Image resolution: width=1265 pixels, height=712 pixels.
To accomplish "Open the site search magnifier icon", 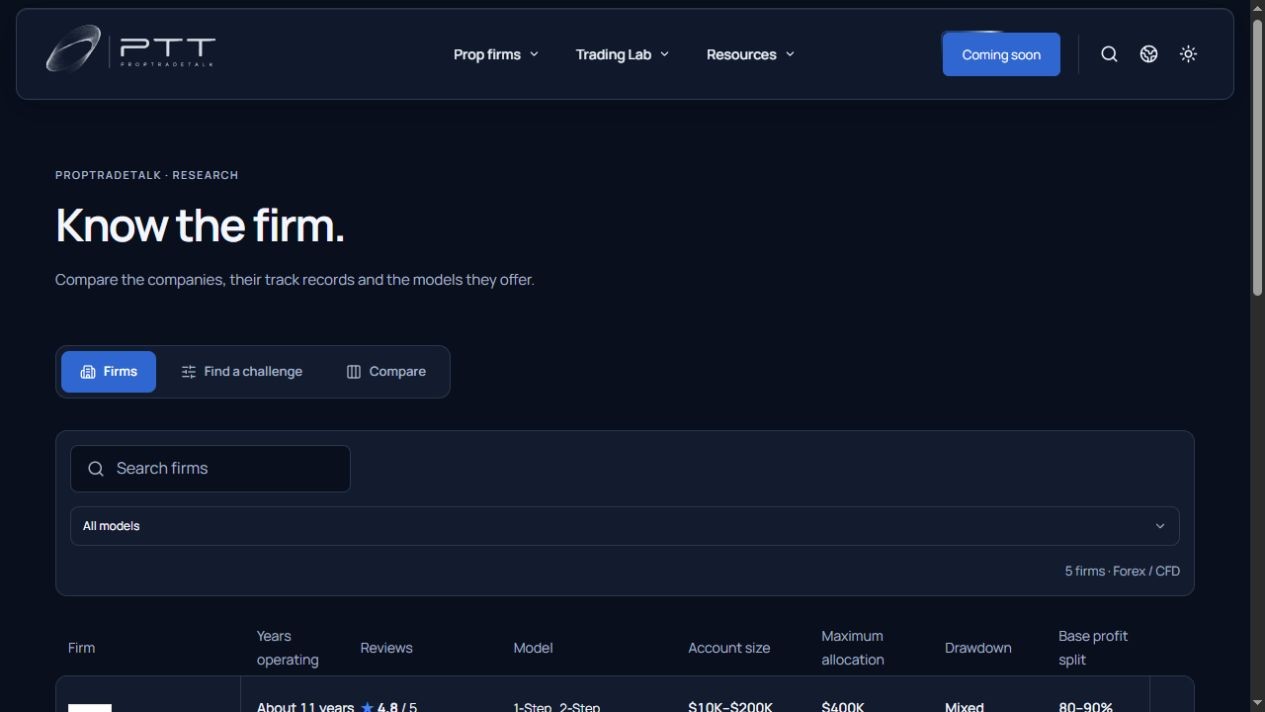I will [x=1109, y=54].
